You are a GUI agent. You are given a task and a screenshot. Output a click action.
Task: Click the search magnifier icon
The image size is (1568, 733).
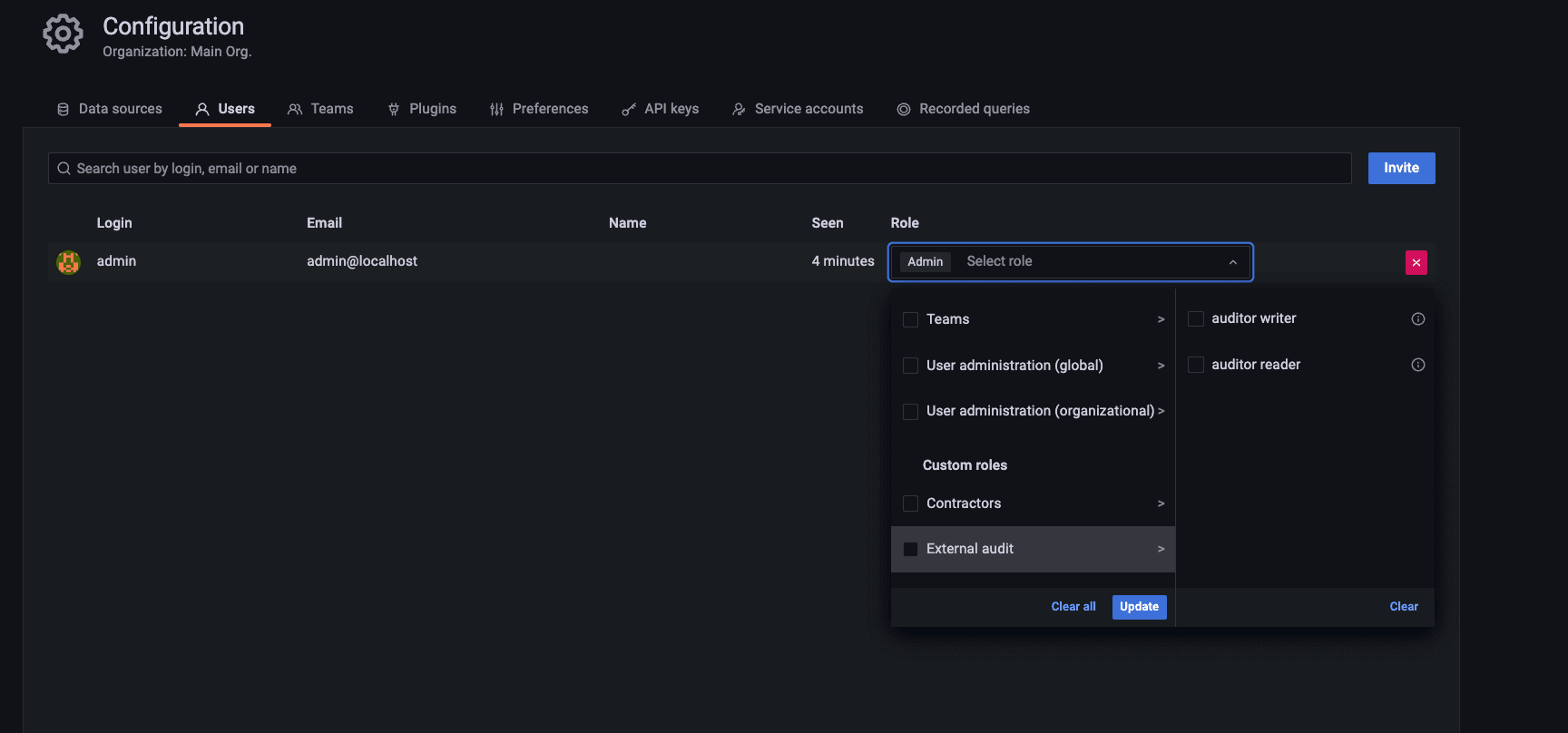tap(64, 169)
